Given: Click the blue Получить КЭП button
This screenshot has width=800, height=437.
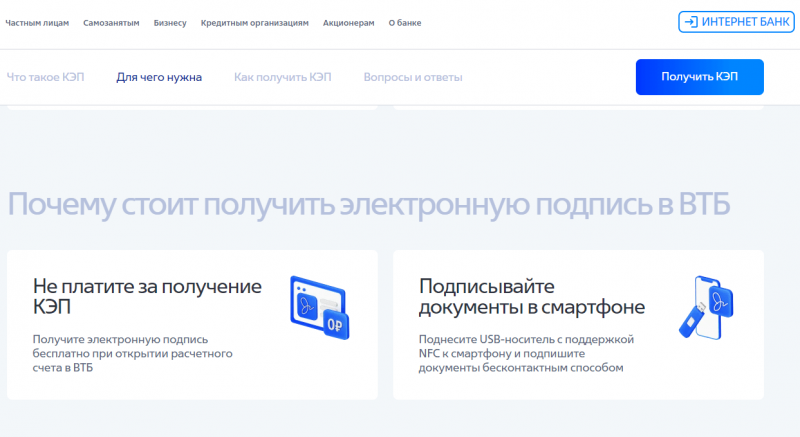Looking at the screenshot, I should (699, 77).
